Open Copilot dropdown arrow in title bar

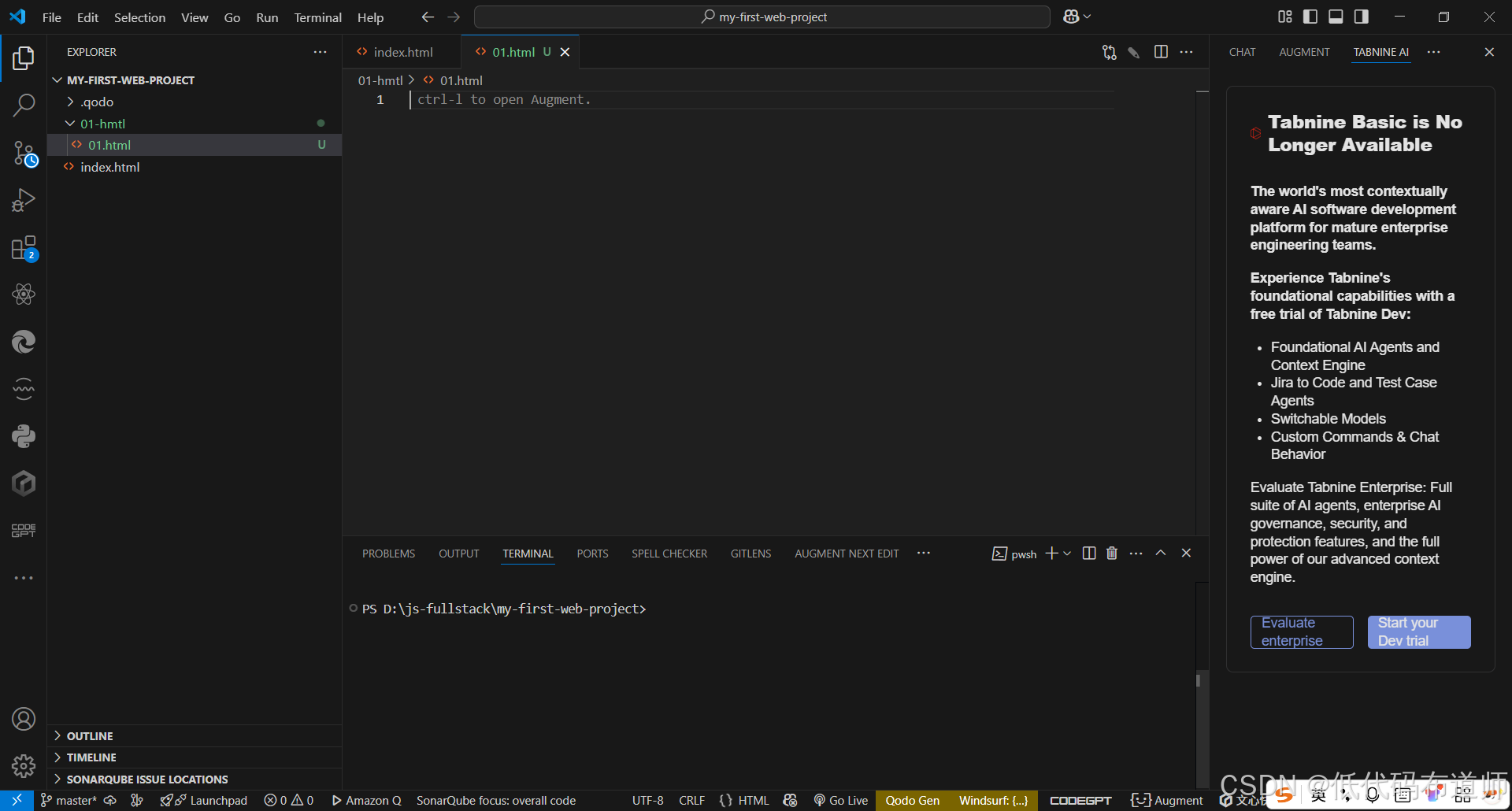(1088, 17)
